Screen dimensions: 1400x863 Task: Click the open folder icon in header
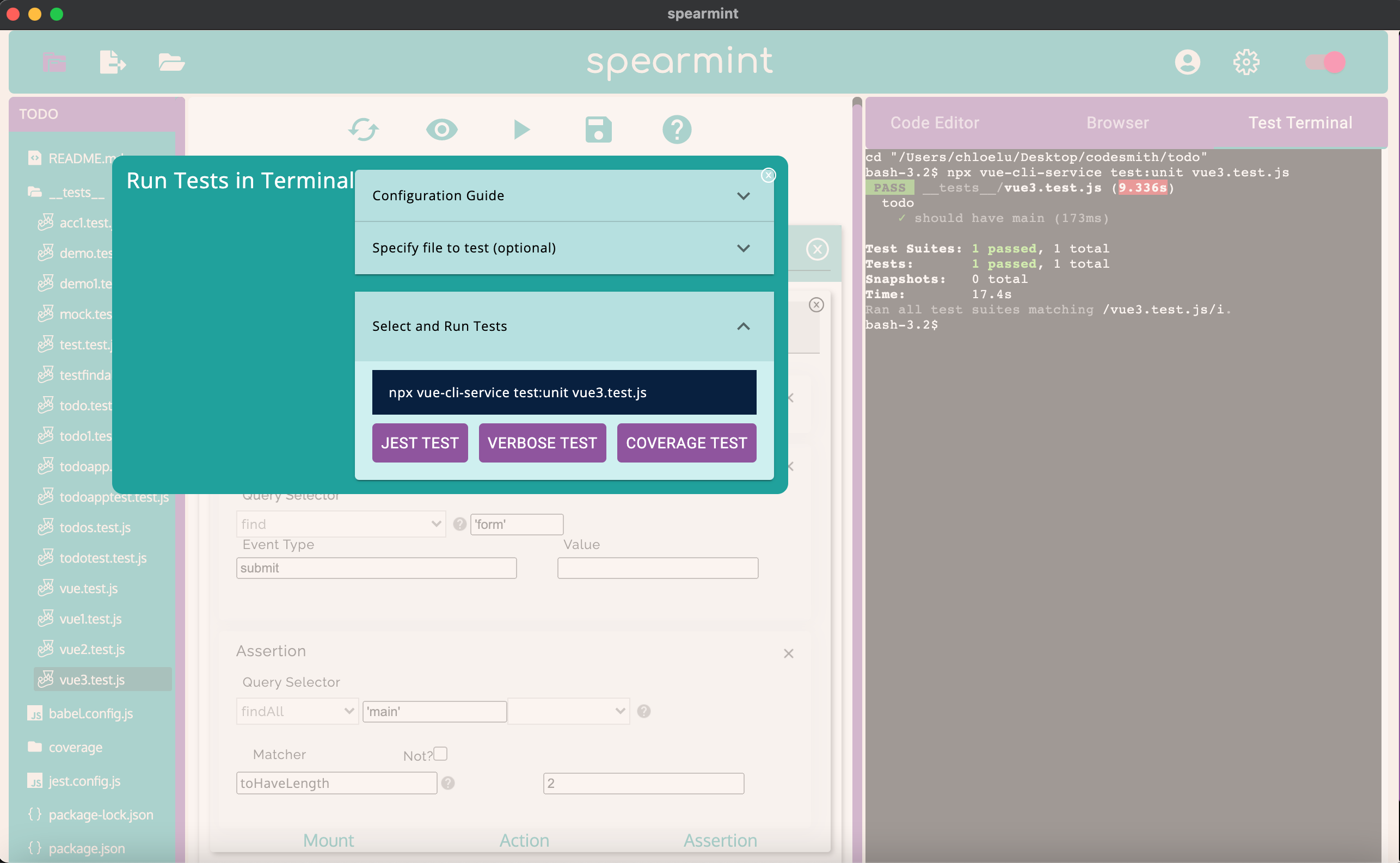171,61
